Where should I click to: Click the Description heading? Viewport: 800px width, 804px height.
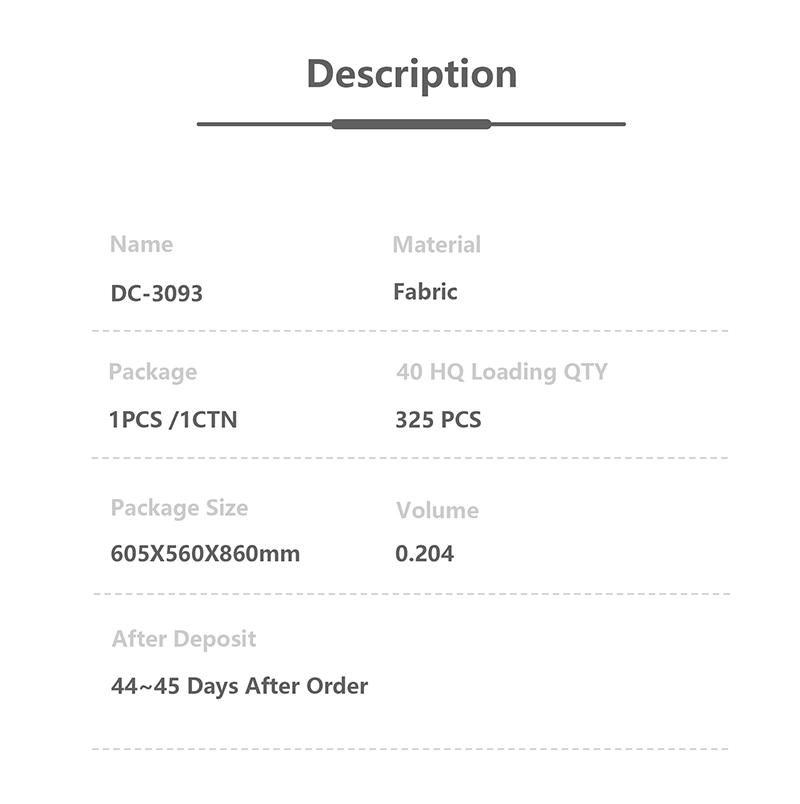pos(411,75)
